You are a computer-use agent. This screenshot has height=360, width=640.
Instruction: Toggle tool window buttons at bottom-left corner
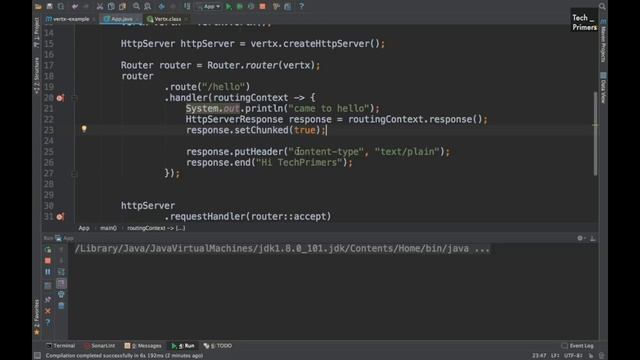[x=37, y=356]
